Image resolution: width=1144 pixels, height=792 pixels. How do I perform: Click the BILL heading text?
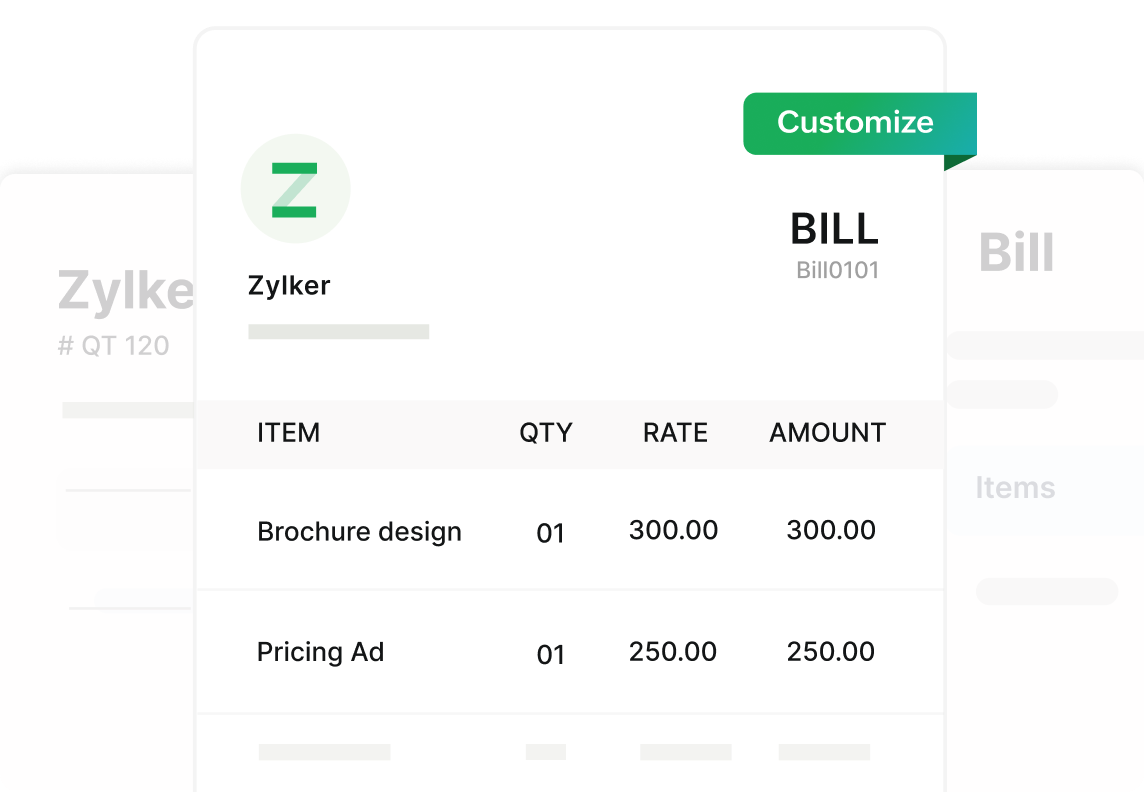835,228
